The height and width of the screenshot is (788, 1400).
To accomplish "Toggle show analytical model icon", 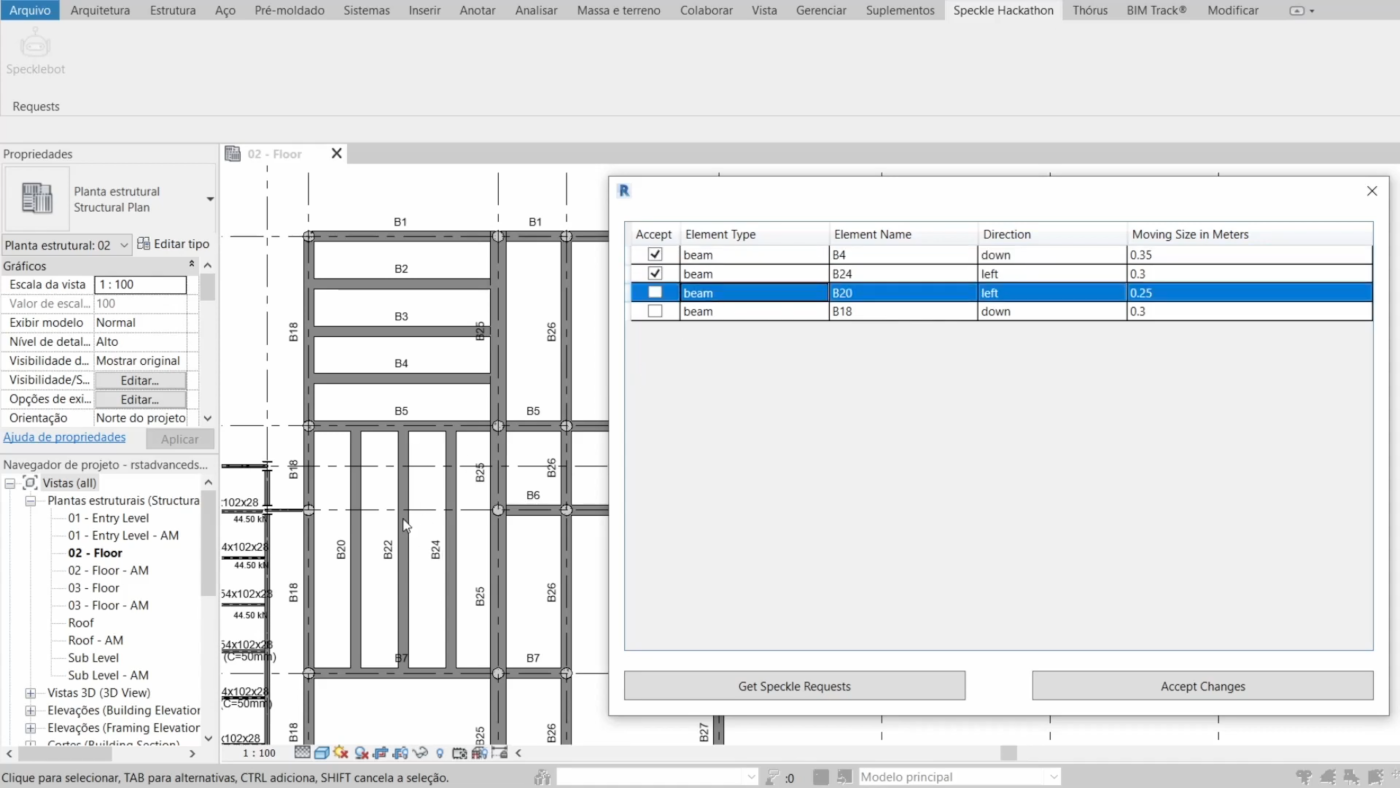I will click(479, 753).
